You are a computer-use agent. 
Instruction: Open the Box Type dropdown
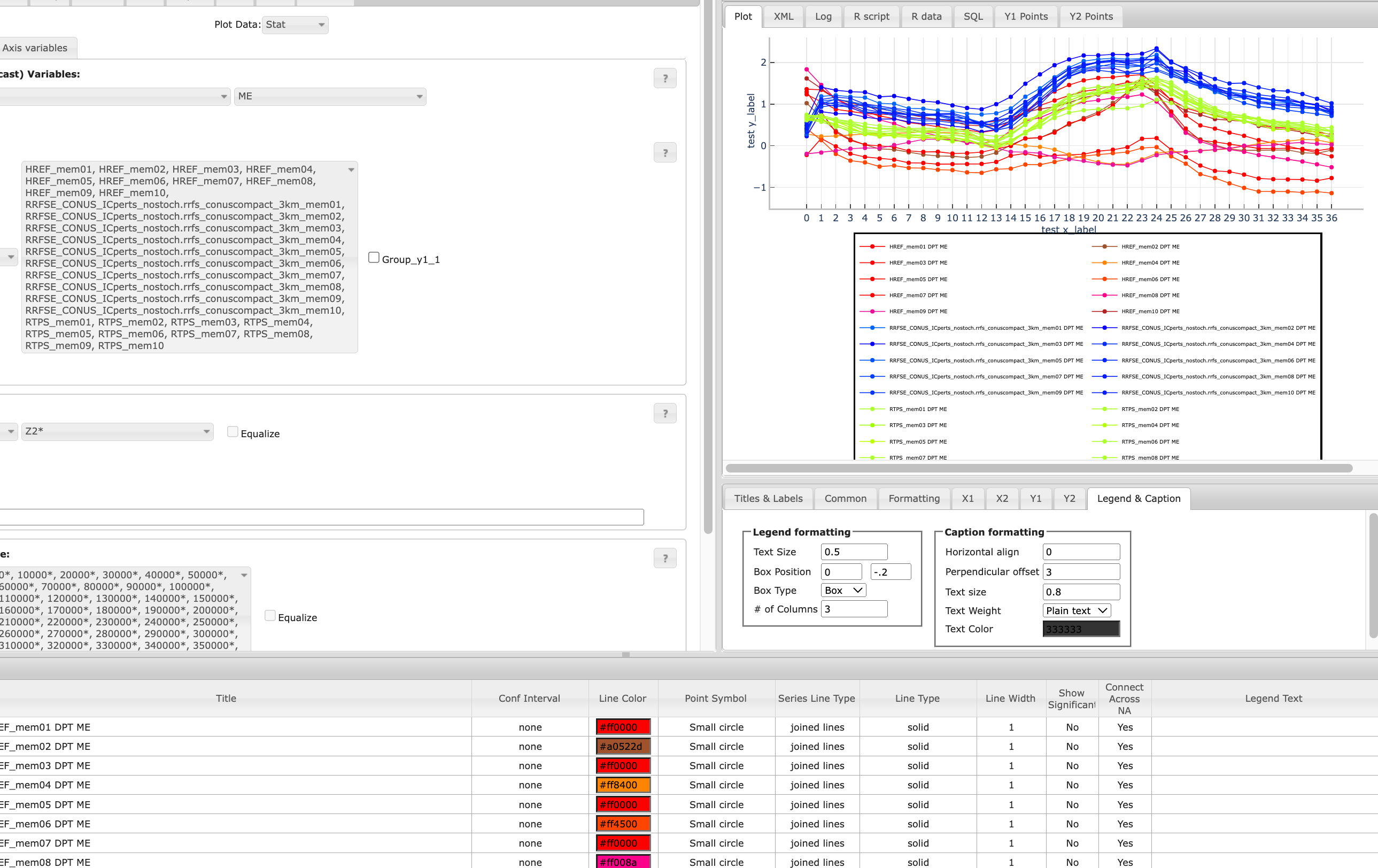pos(842,590)
